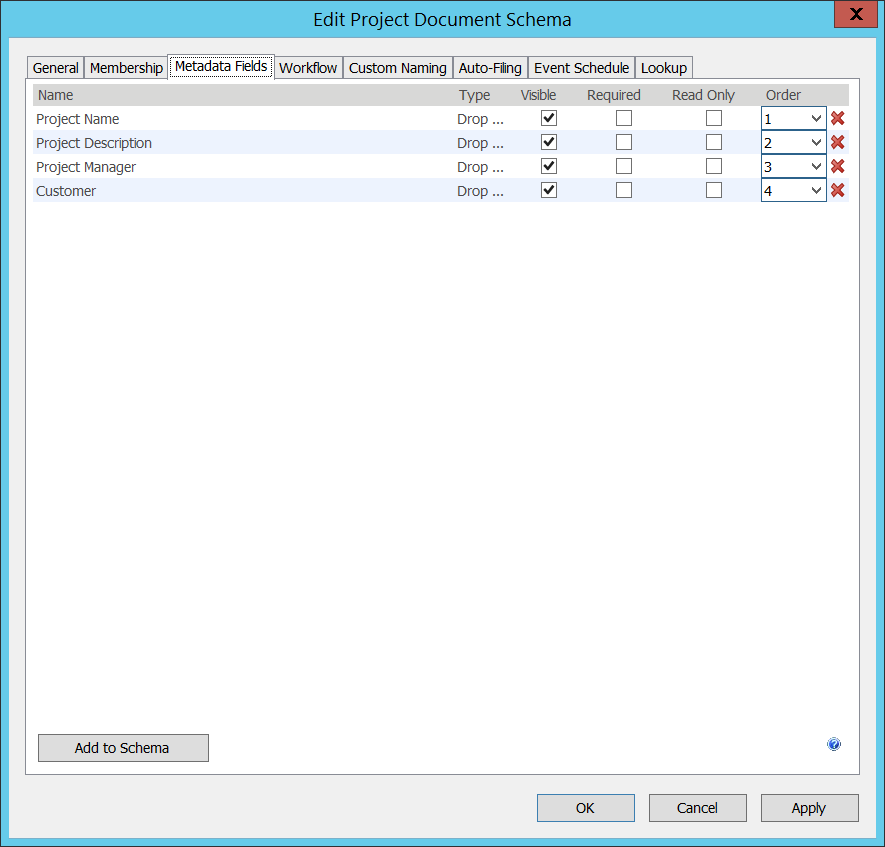
Task: Remove the Customer field via red X
Action: [838, 190]
